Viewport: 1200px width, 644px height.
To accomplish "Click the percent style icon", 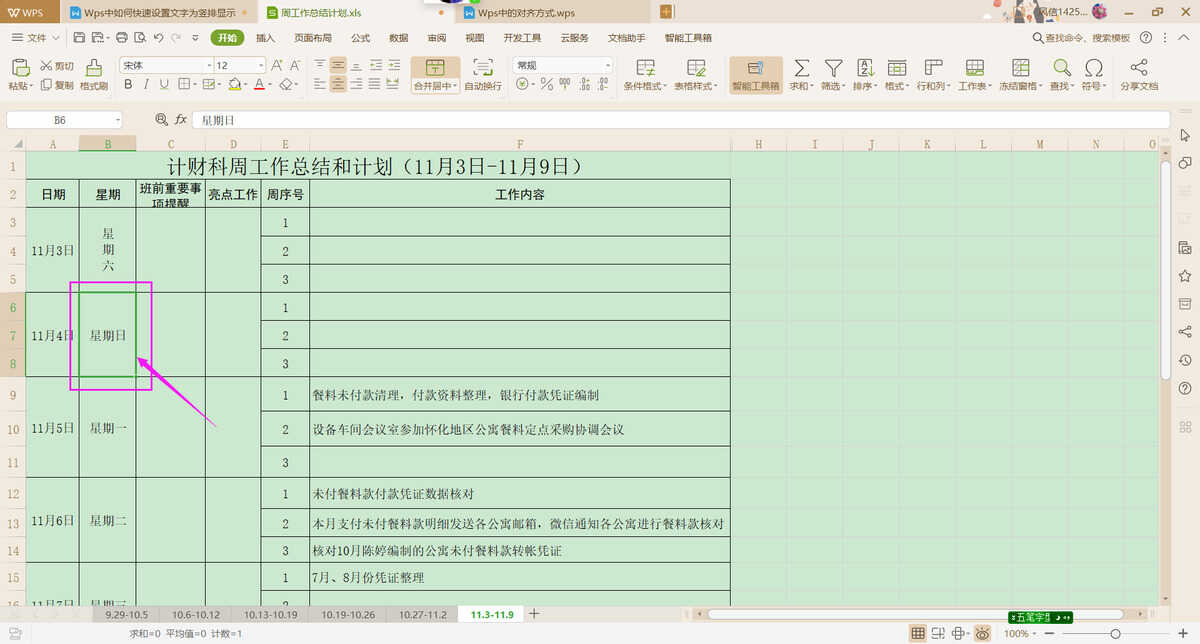I will click(547, 85).
